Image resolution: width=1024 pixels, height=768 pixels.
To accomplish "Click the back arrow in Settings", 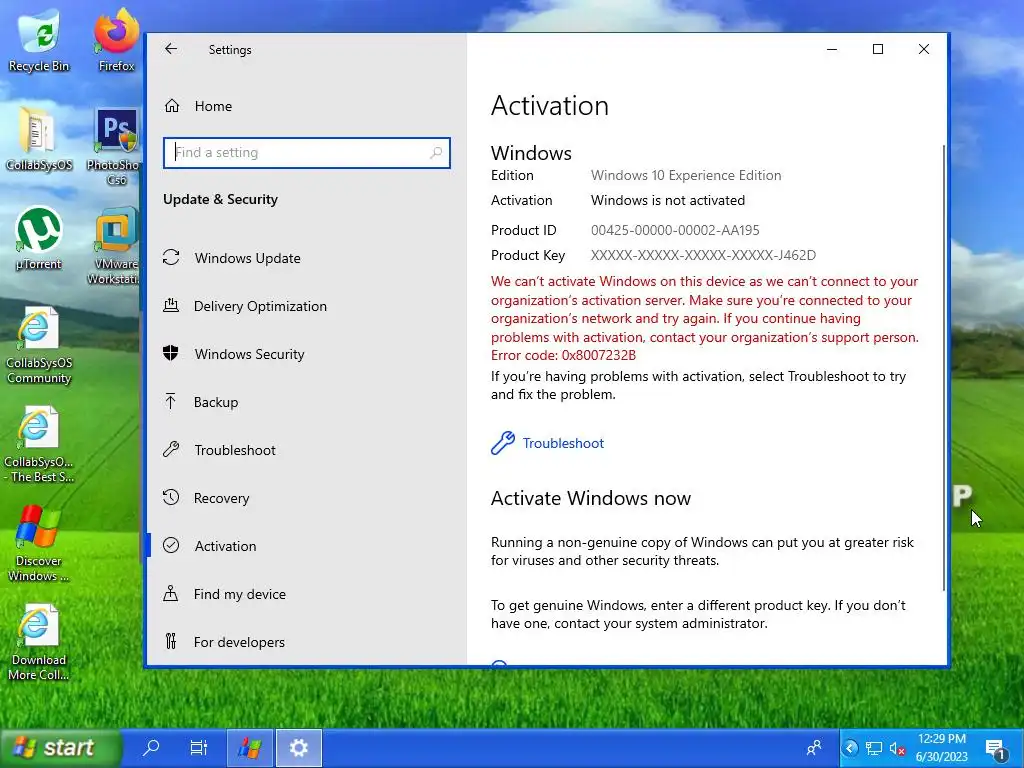I will pyautogui.click(x=171, y=49).
